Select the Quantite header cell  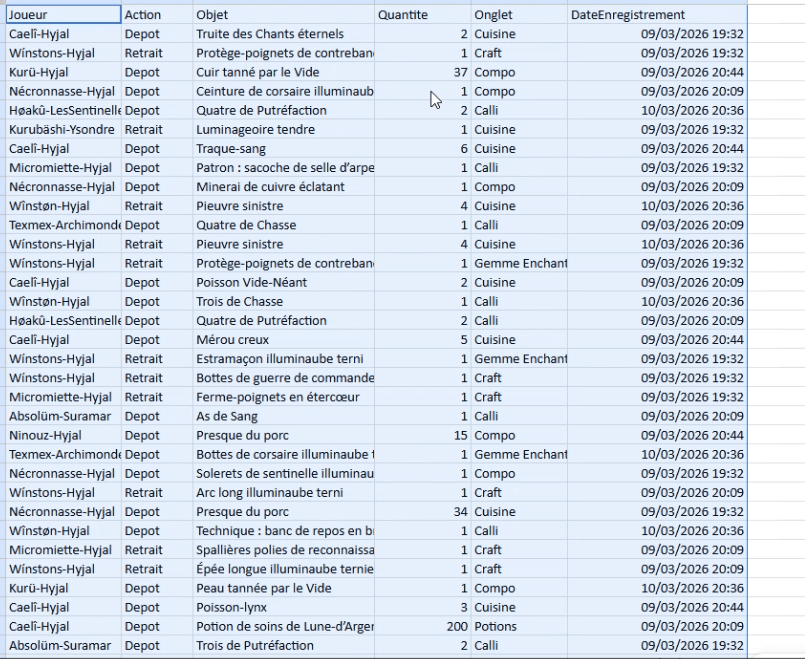(x=423, y=14)
